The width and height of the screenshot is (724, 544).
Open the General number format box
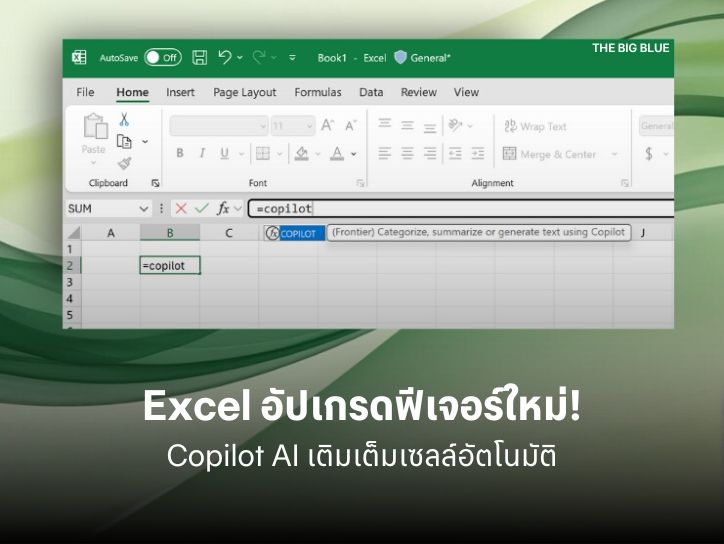point(656,126)
